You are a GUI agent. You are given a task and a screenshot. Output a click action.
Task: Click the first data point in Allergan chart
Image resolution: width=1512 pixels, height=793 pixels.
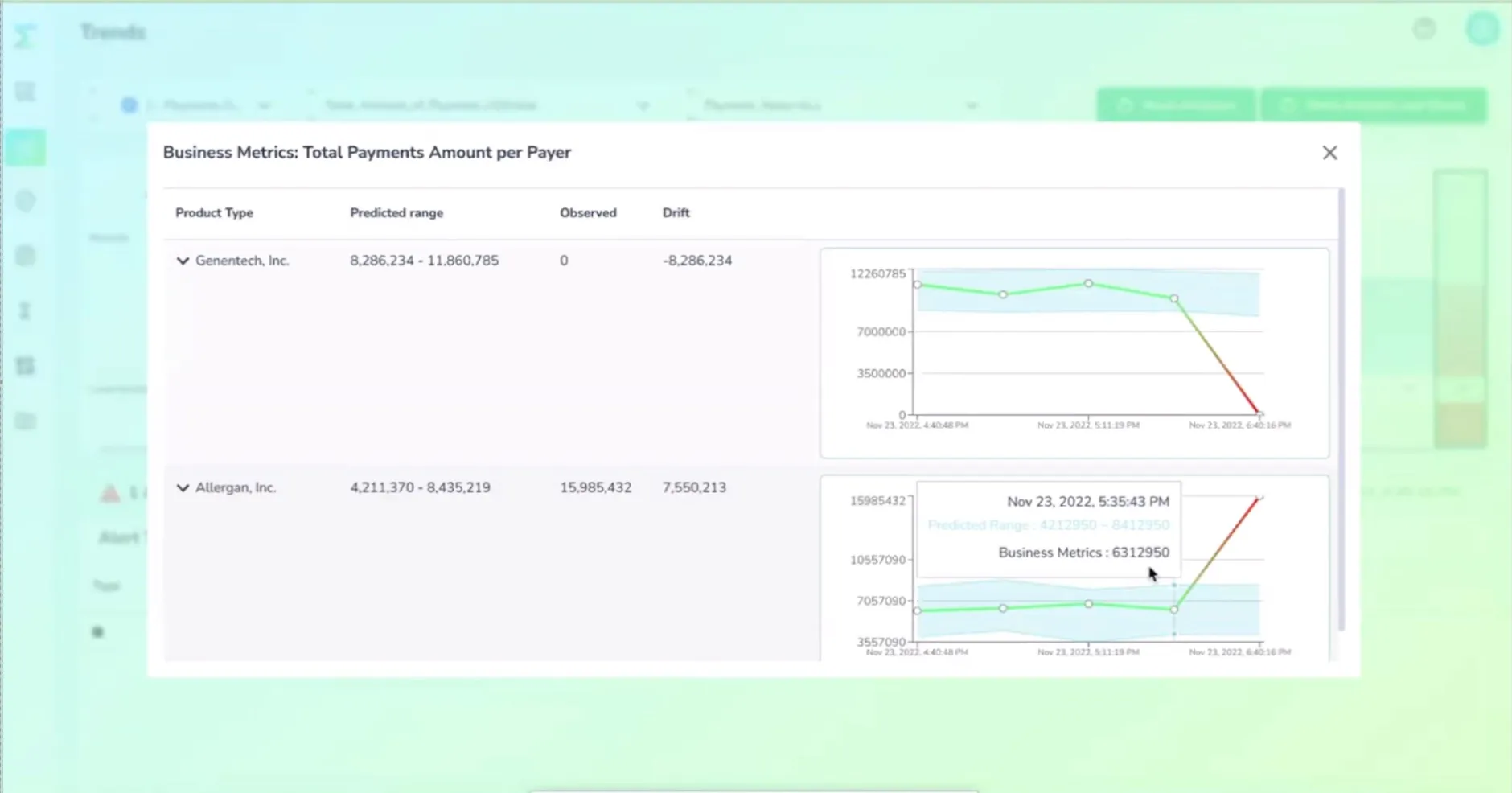tap(918, 610)
